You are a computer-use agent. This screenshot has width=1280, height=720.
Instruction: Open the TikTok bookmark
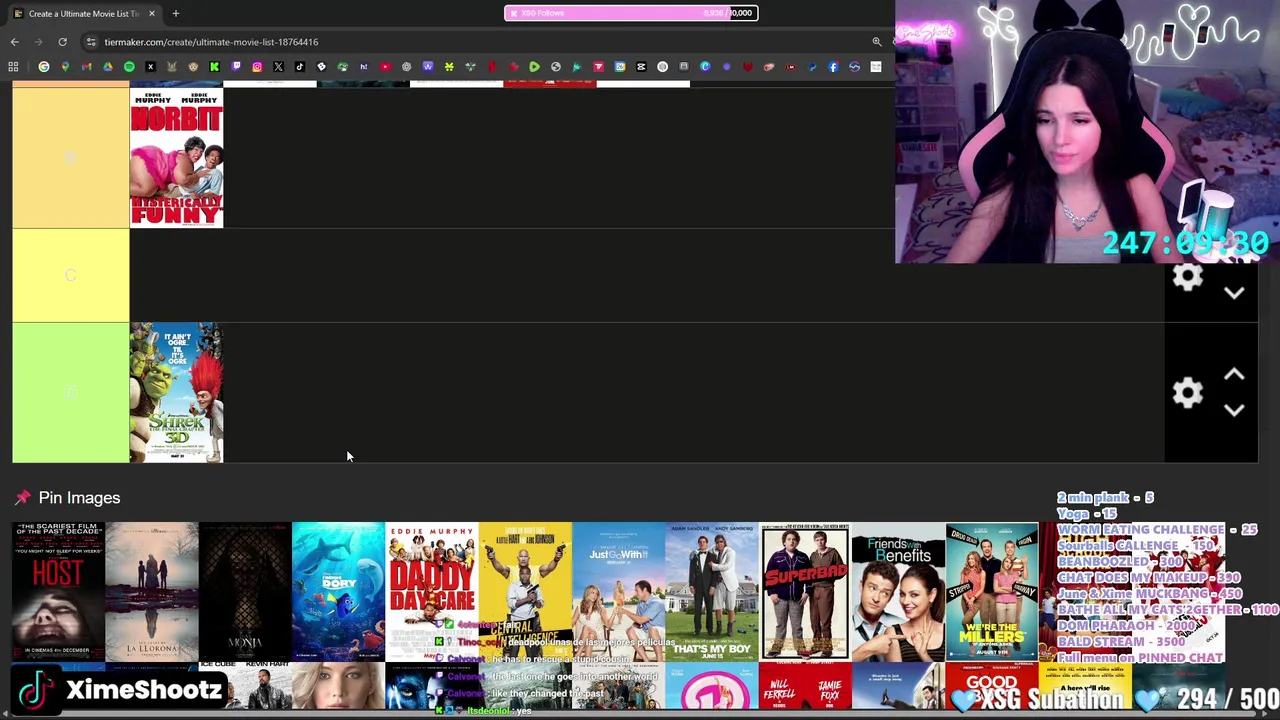click(300, 67)
